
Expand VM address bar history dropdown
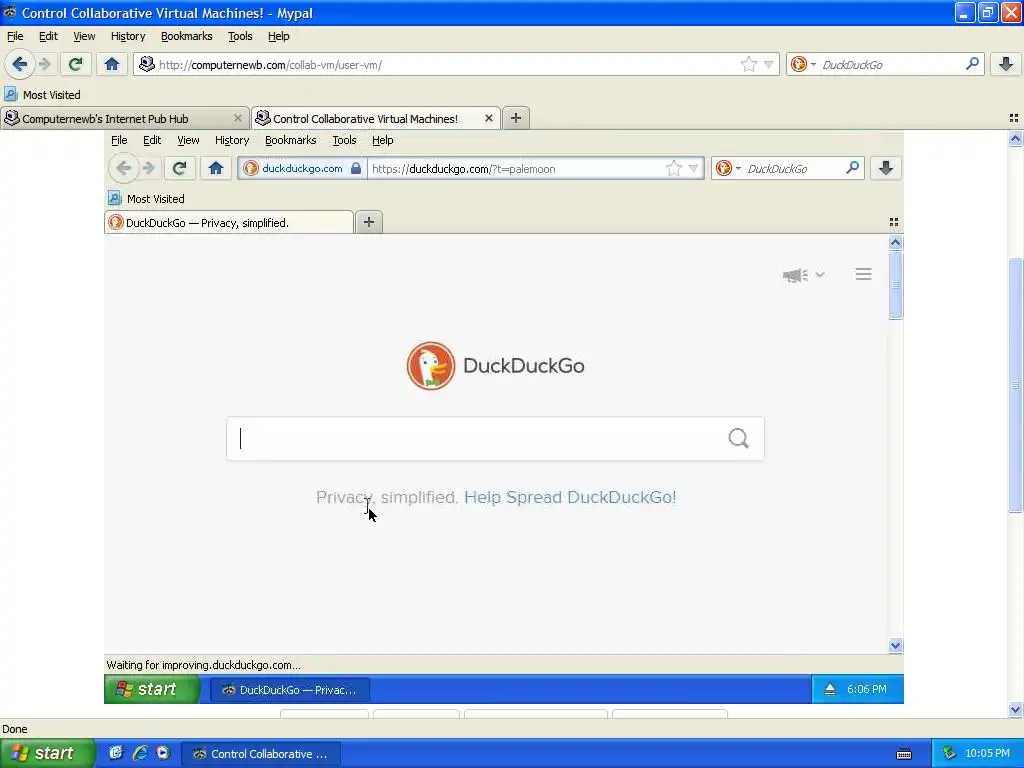pyautogui.click(x=694, y=168)
